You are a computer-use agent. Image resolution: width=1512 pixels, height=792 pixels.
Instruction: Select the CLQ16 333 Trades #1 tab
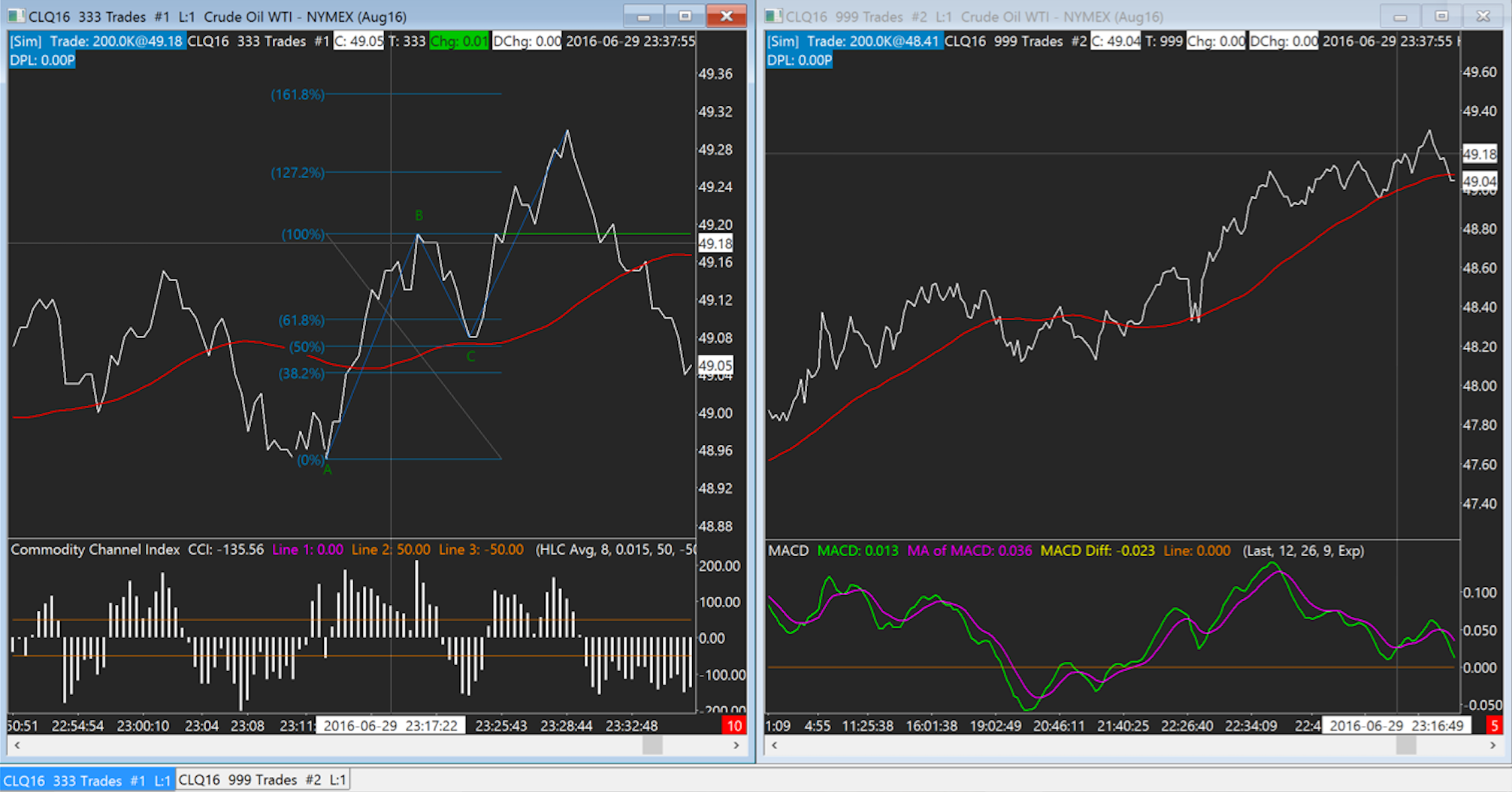point(87,780)
